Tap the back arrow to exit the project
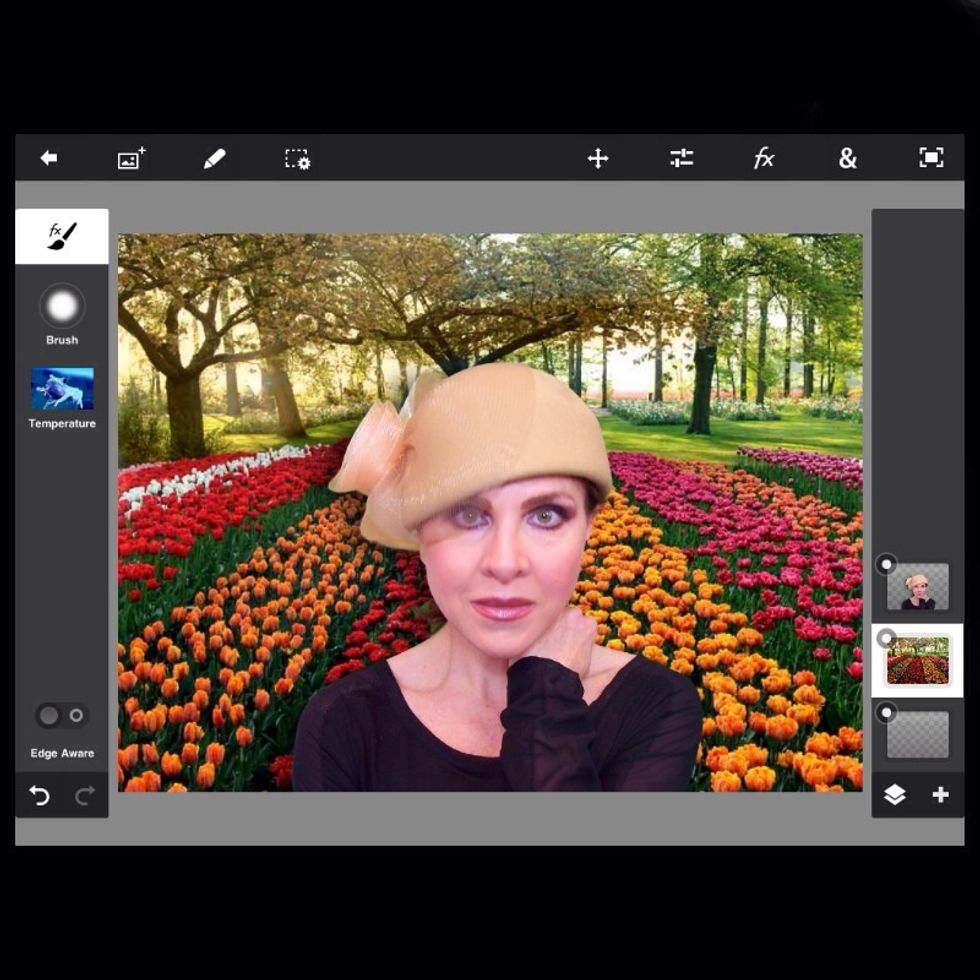 (x=48, y=158)
